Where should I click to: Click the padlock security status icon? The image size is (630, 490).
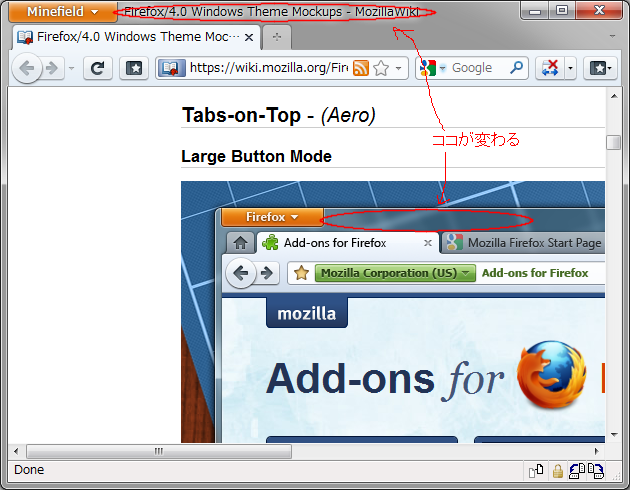[558, 471]
